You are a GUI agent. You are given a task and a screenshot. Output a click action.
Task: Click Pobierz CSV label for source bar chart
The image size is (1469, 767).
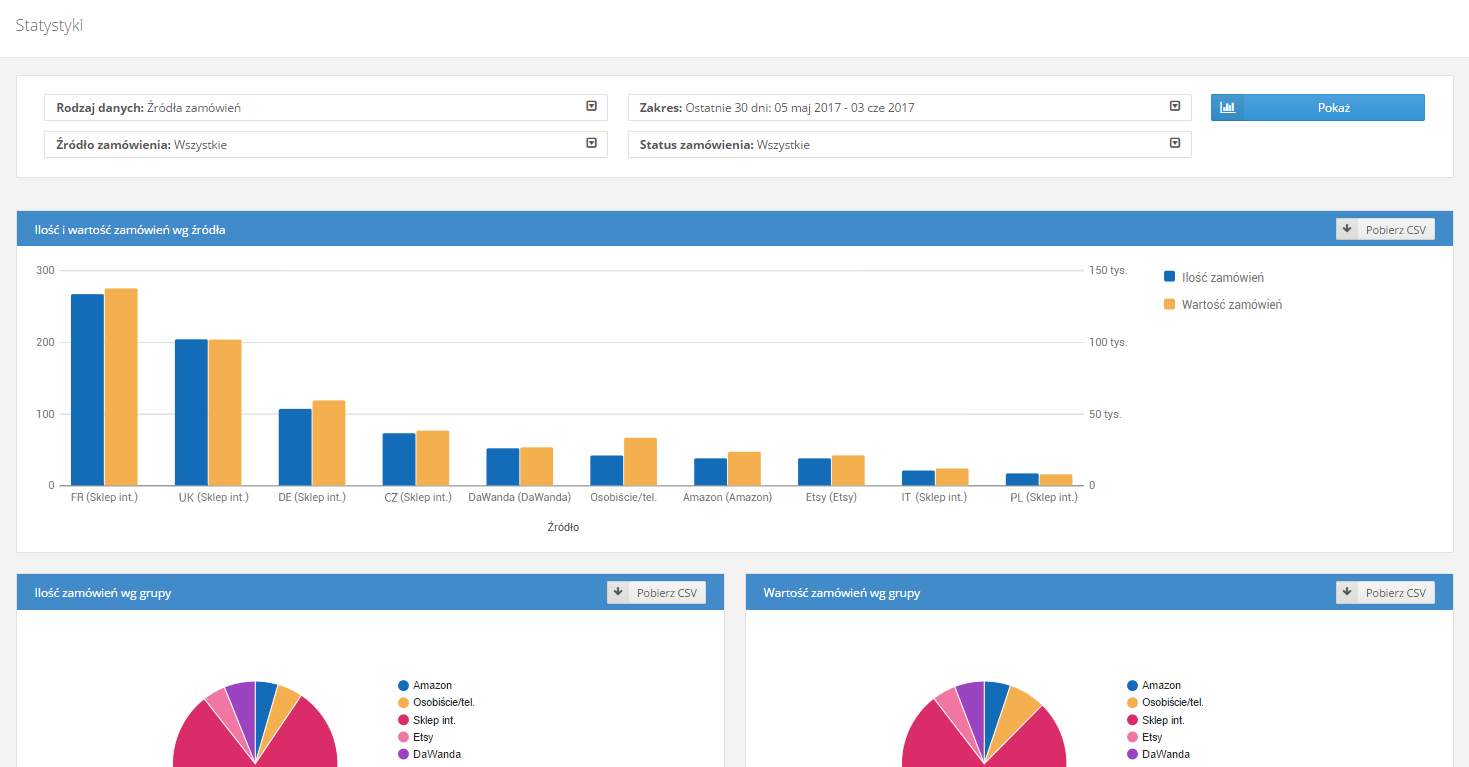[1396, 230]
